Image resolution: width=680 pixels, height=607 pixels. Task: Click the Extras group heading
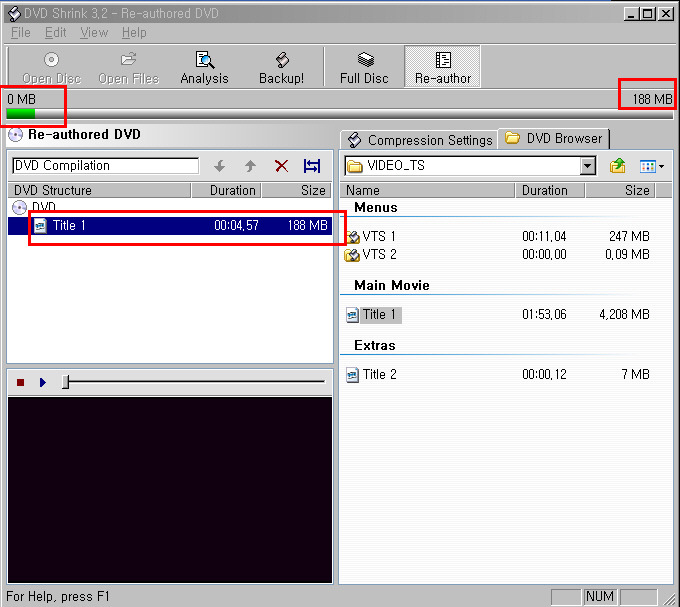point(375,346)
